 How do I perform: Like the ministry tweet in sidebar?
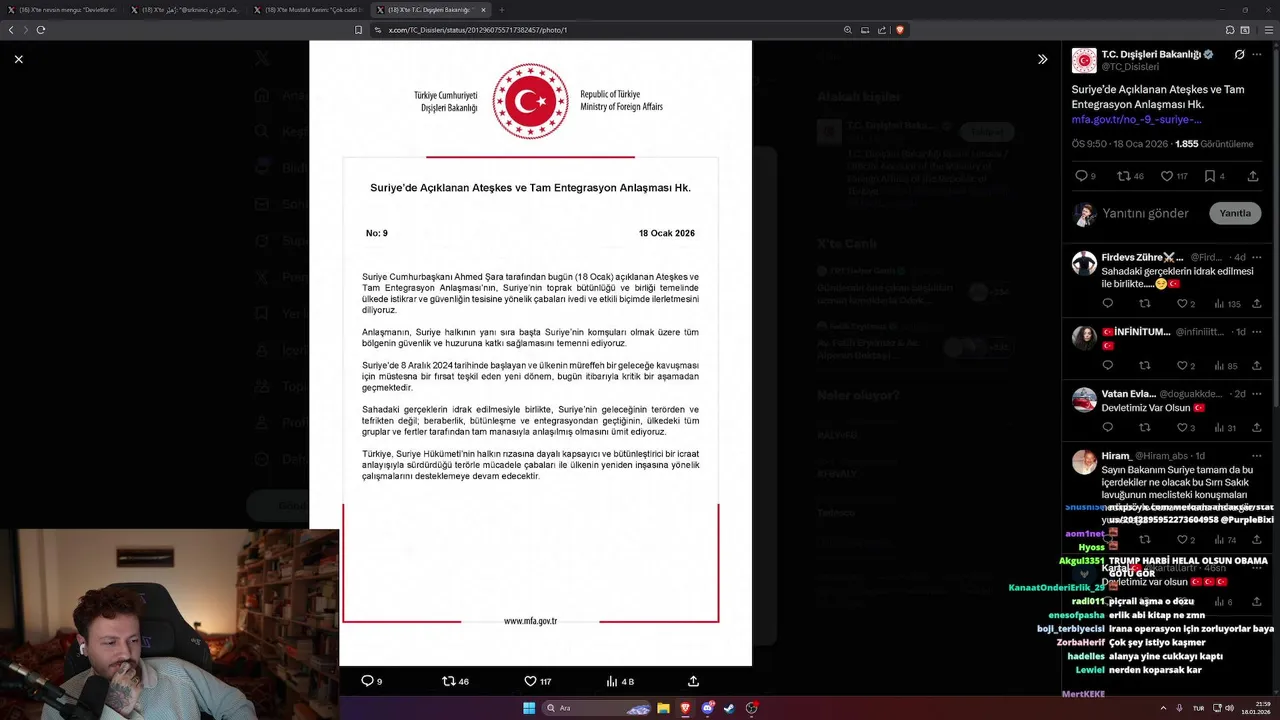(x=1166, y=176)
